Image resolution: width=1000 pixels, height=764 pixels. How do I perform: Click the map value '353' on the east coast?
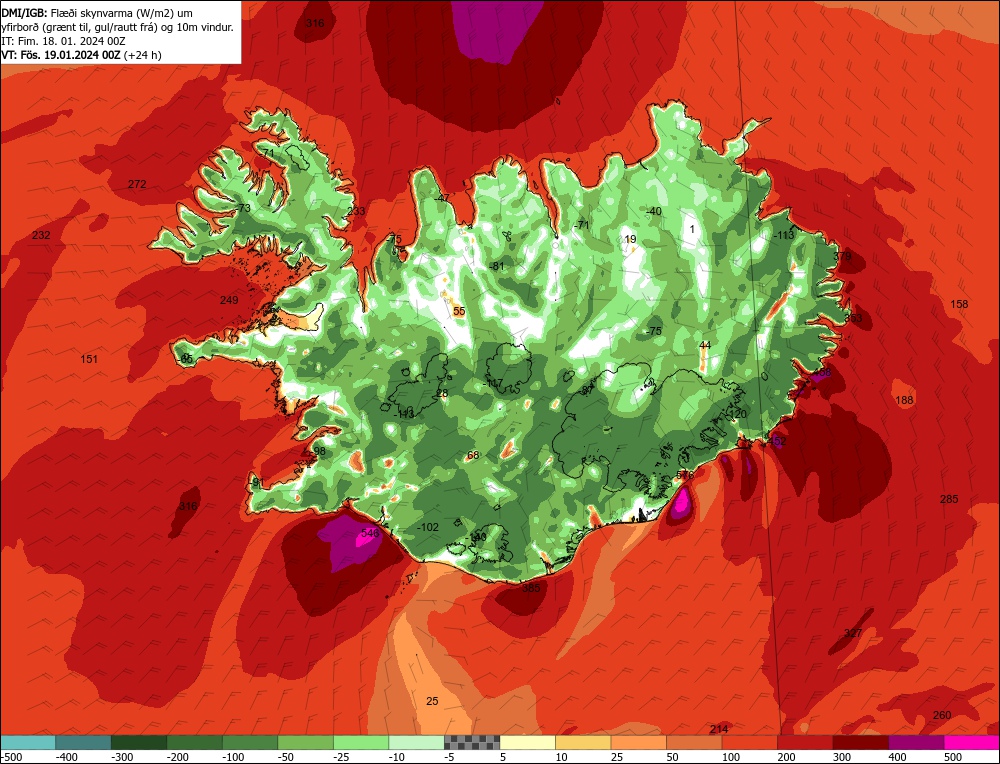click(853, 318)
